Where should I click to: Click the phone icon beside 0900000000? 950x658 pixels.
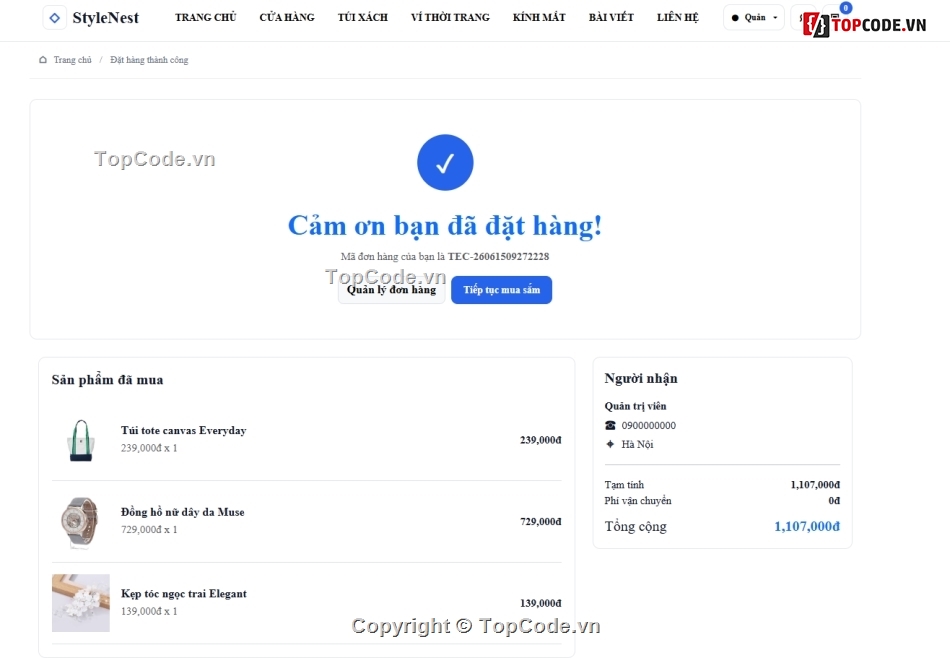610,425
